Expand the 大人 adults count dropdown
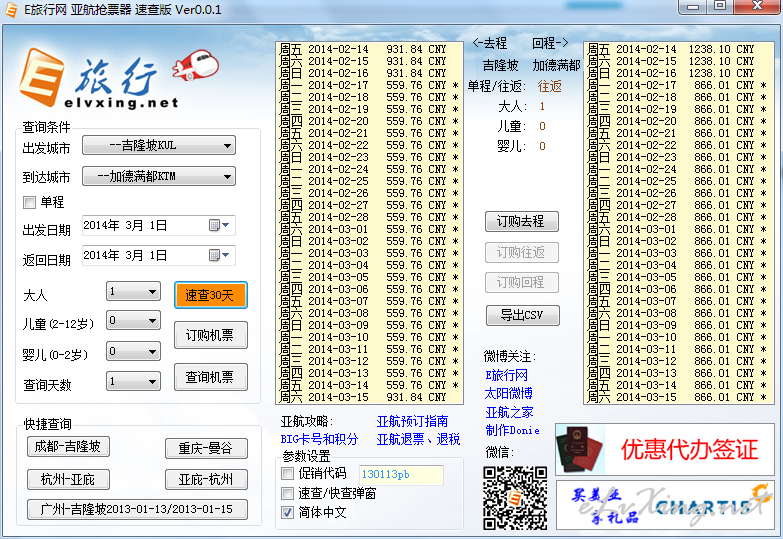The width and height of the screenshot is (783, 539). point(133,291)
